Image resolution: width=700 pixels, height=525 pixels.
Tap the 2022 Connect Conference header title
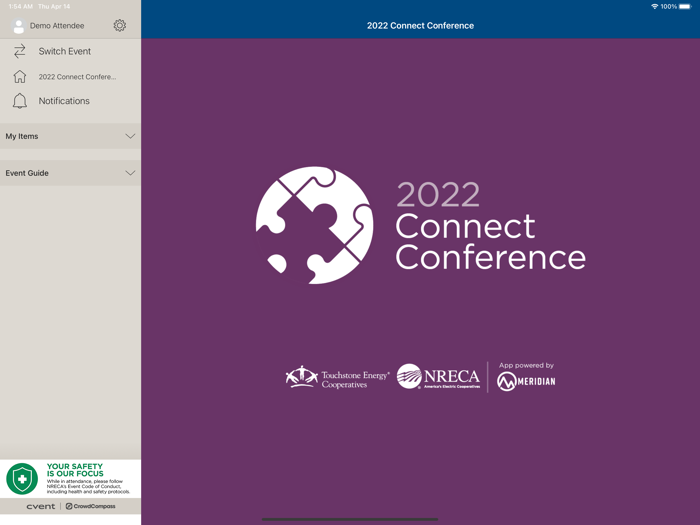tap(421, 26)
